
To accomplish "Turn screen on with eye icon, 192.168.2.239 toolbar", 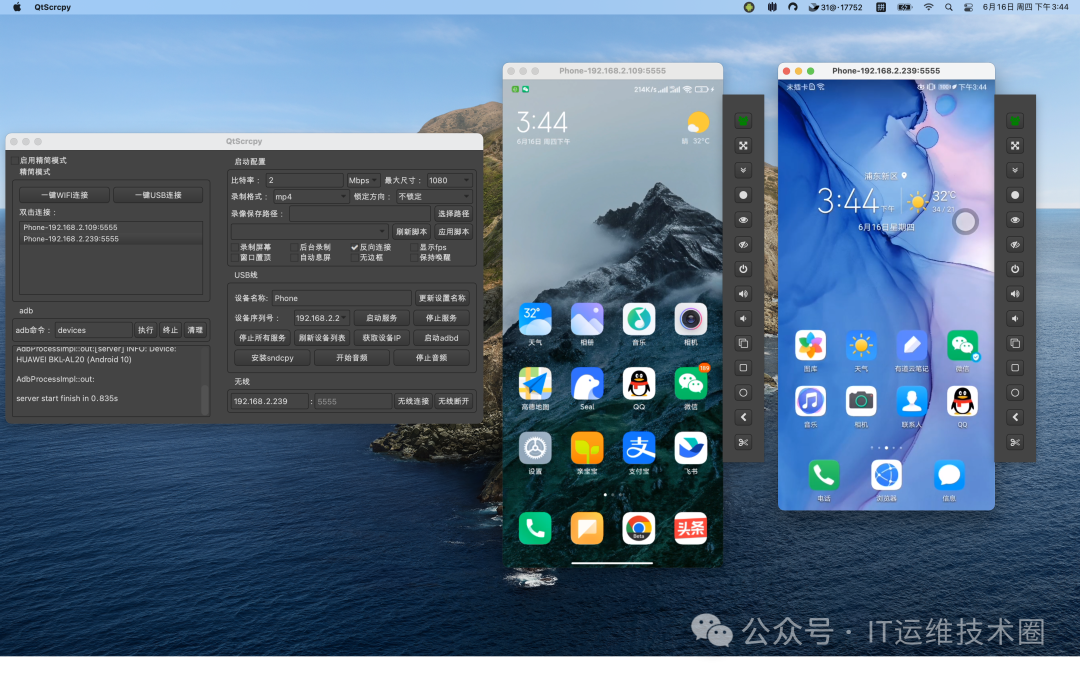I will (x=1015, y=220).
